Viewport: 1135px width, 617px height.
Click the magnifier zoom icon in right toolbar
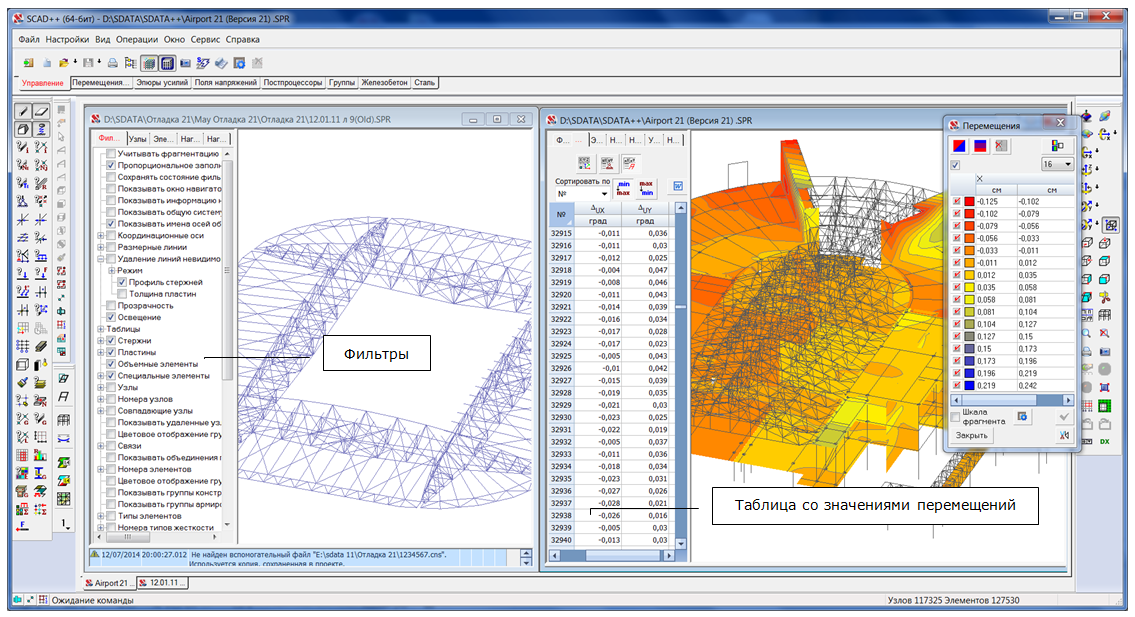click(1086, 332)
